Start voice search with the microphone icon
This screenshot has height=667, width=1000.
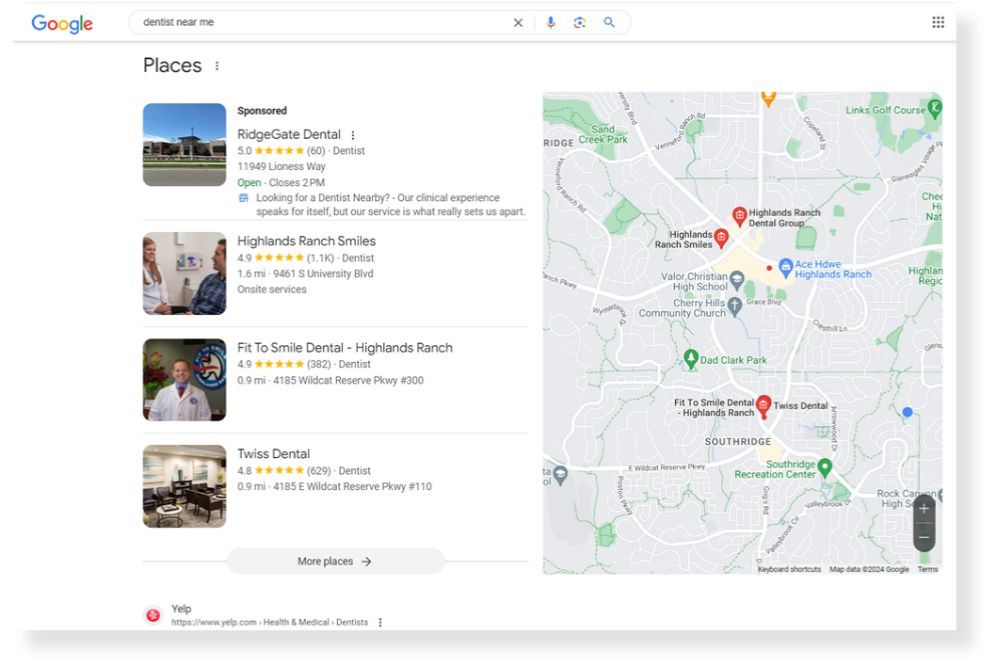point(551,22)
